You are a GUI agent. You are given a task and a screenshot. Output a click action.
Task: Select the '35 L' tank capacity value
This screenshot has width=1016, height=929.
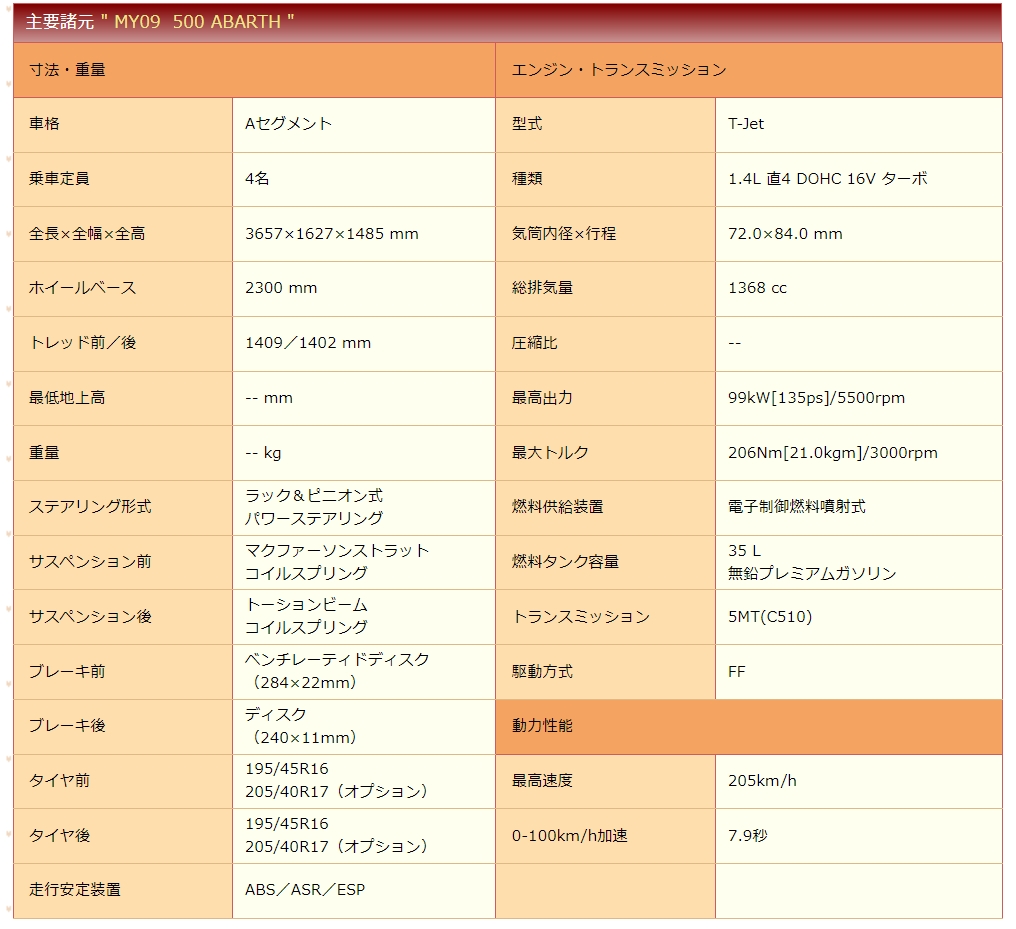click(745, 551)
